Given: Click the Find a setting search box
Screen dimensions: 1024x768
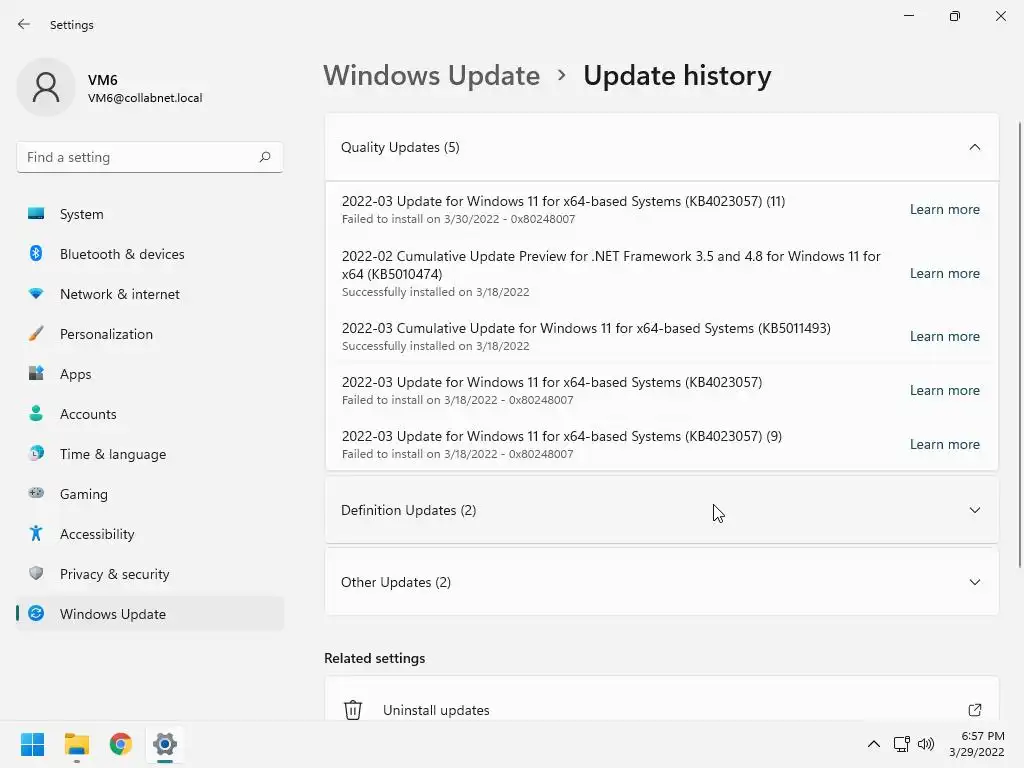Looking at the screenshot, I should (x=150, y=157).
